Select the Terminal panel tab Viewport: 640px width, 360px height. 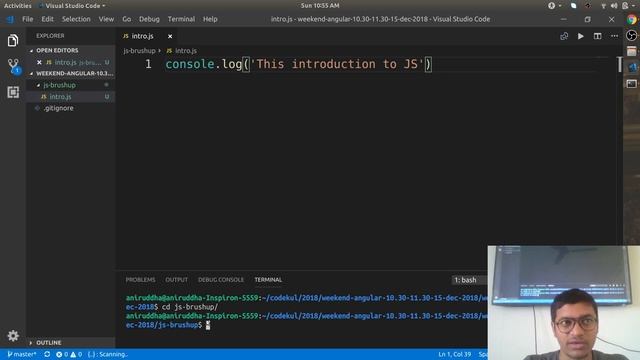coord(268,280)
